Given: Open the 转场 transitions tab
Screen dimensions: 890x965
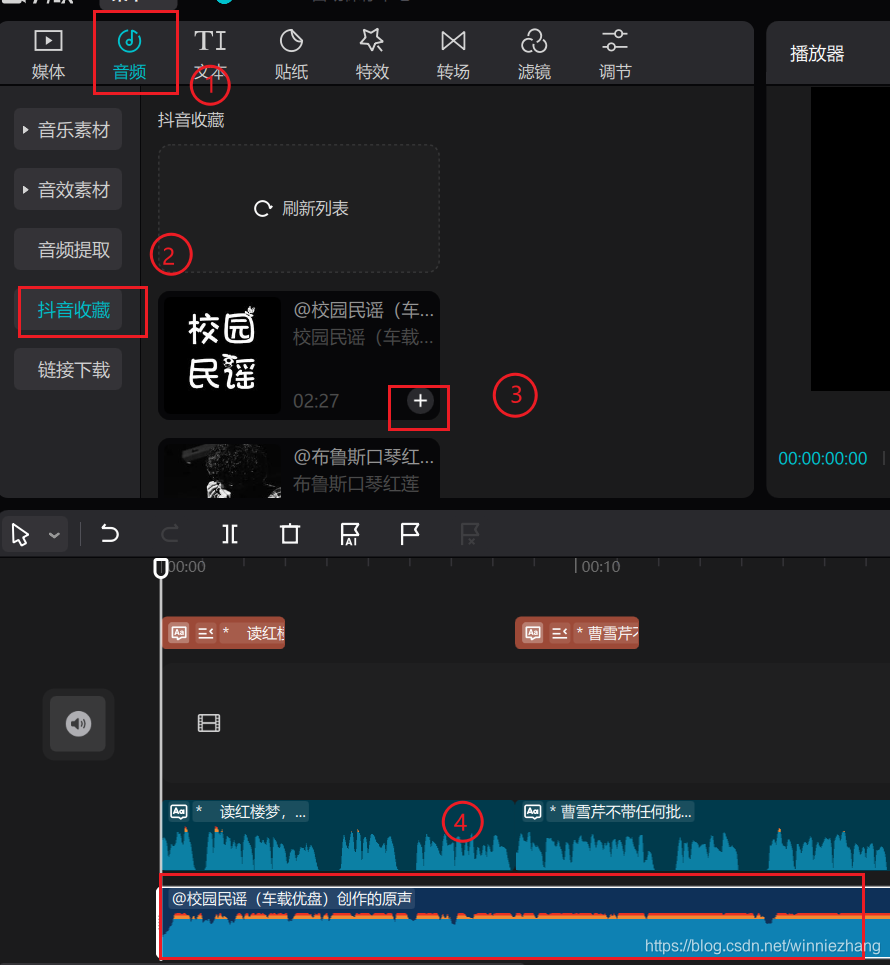Looking at the screenshot, I should 453,55.
